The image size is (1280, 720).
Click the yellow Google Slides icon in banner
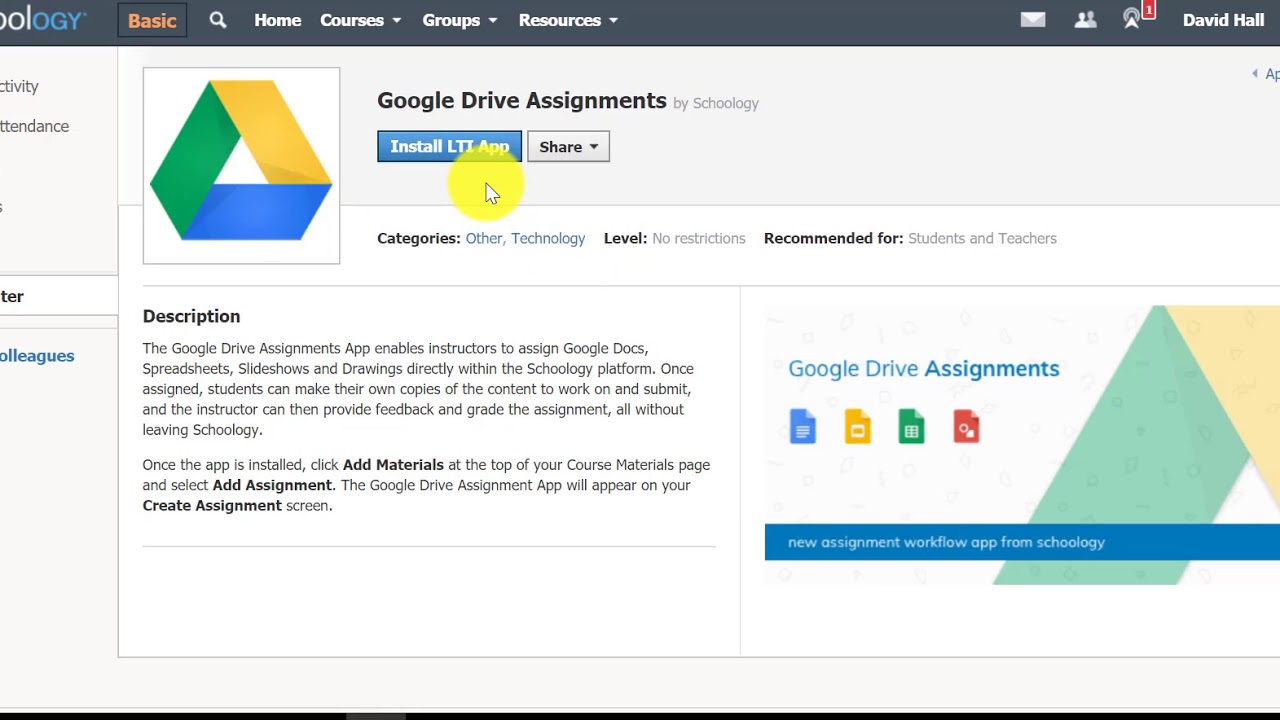857,427
